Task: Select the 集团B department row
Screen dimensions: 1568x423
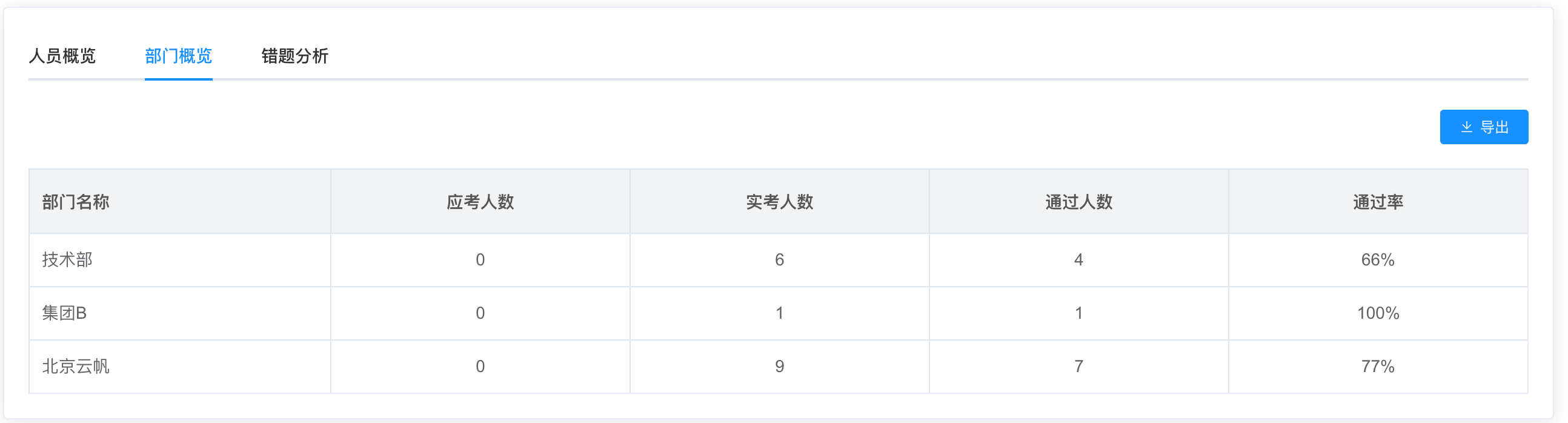Action: click(779, 313)
